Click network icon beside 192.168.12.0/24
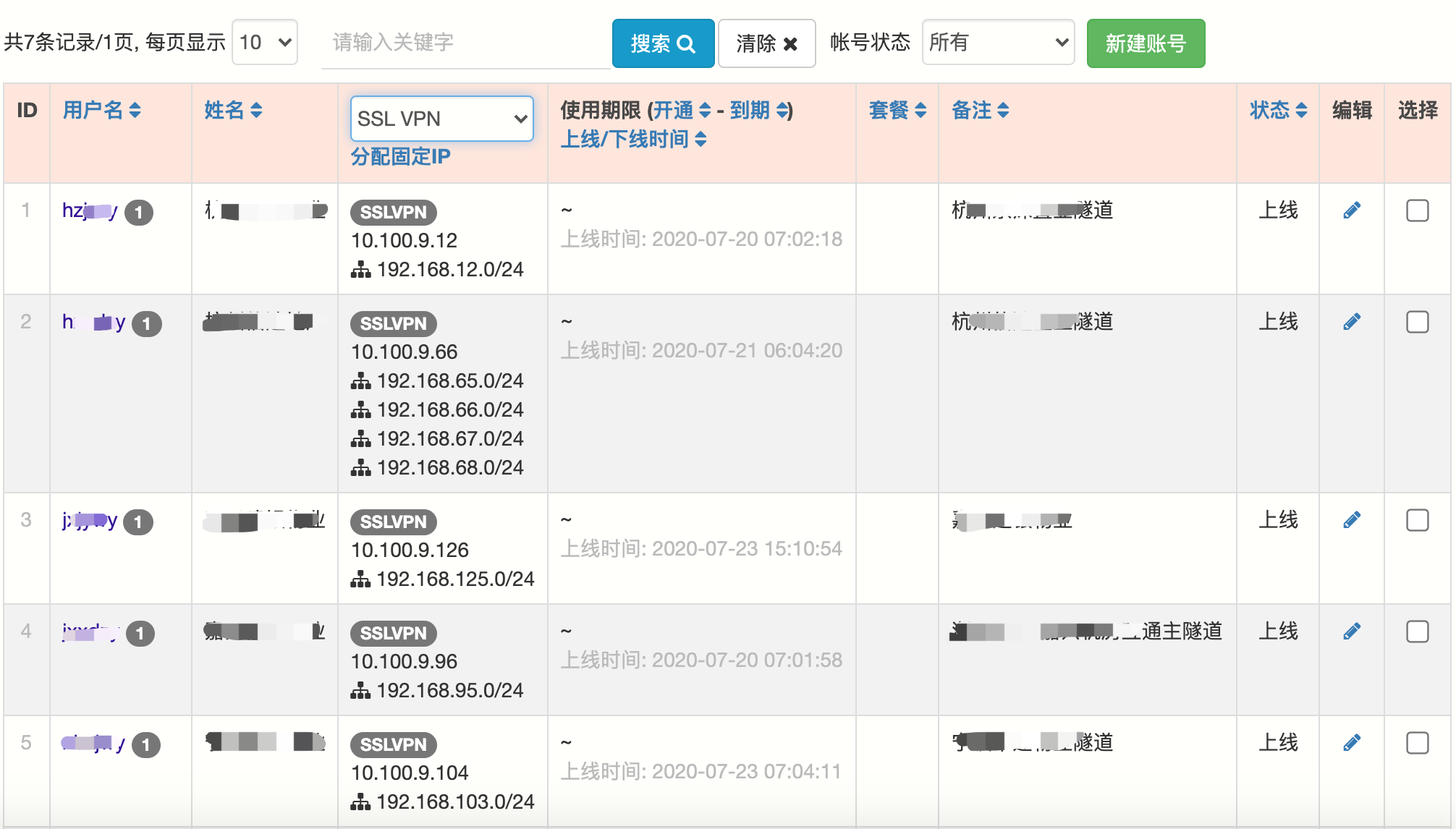The width and height of the screenshot is (1456, 829). pyautogui.click(x=360, y=270)
